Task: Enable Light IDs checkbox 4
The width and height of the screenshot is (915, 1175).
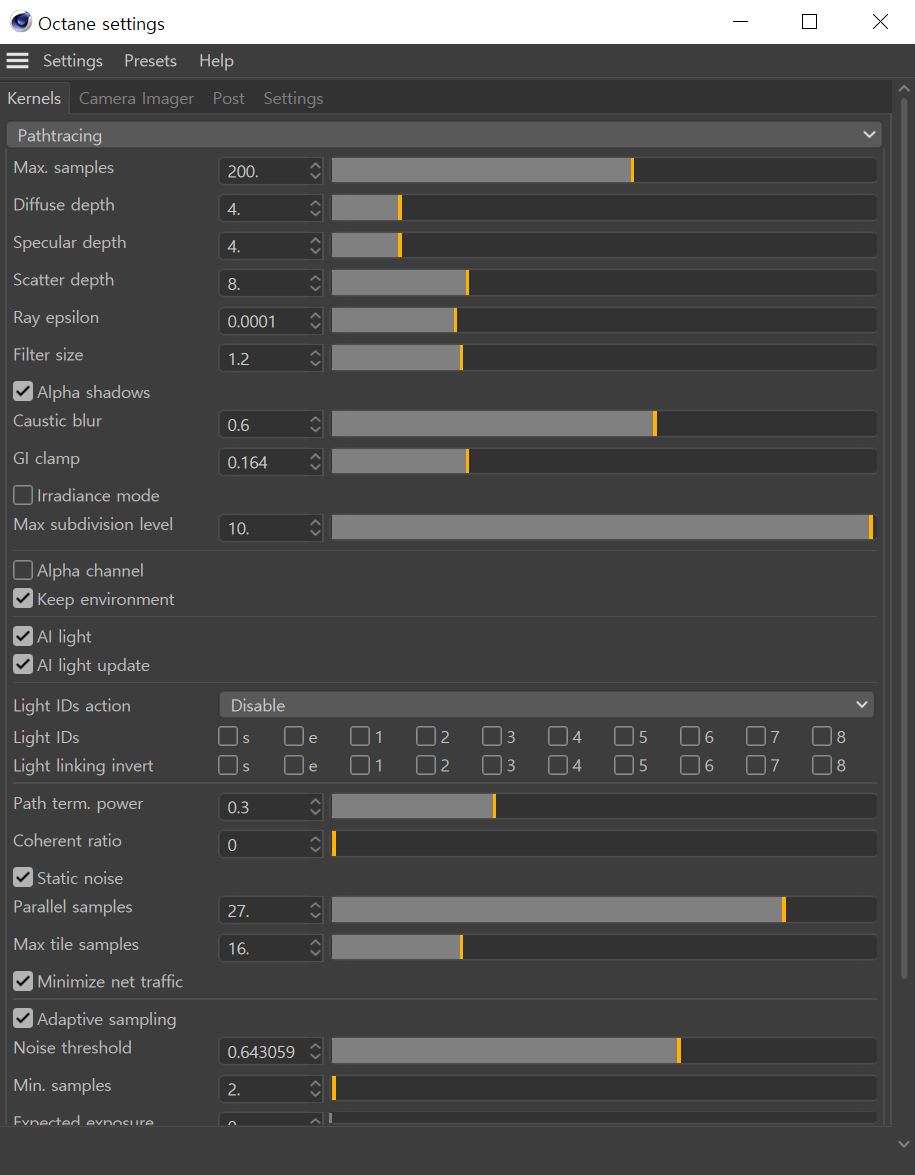Action: [558, 737]
